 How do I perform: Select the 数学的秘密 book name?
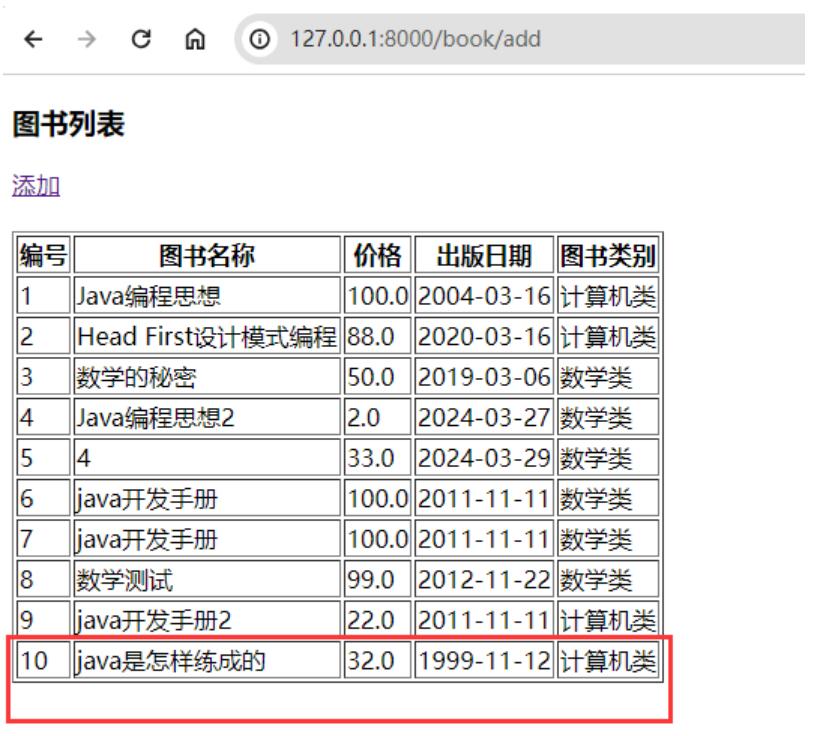136,377
